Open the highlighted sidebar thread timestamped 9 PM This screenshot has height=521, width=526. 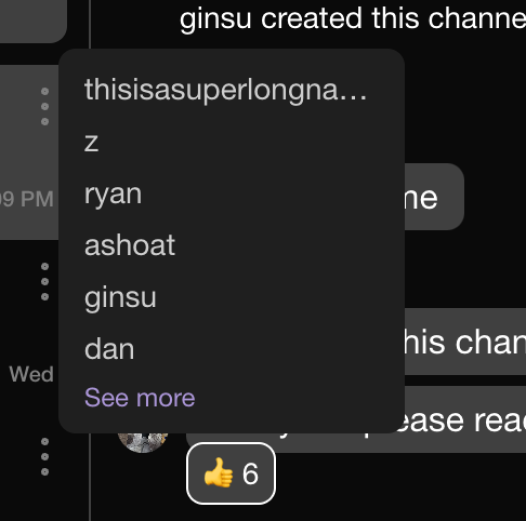[x=29, y=153]
